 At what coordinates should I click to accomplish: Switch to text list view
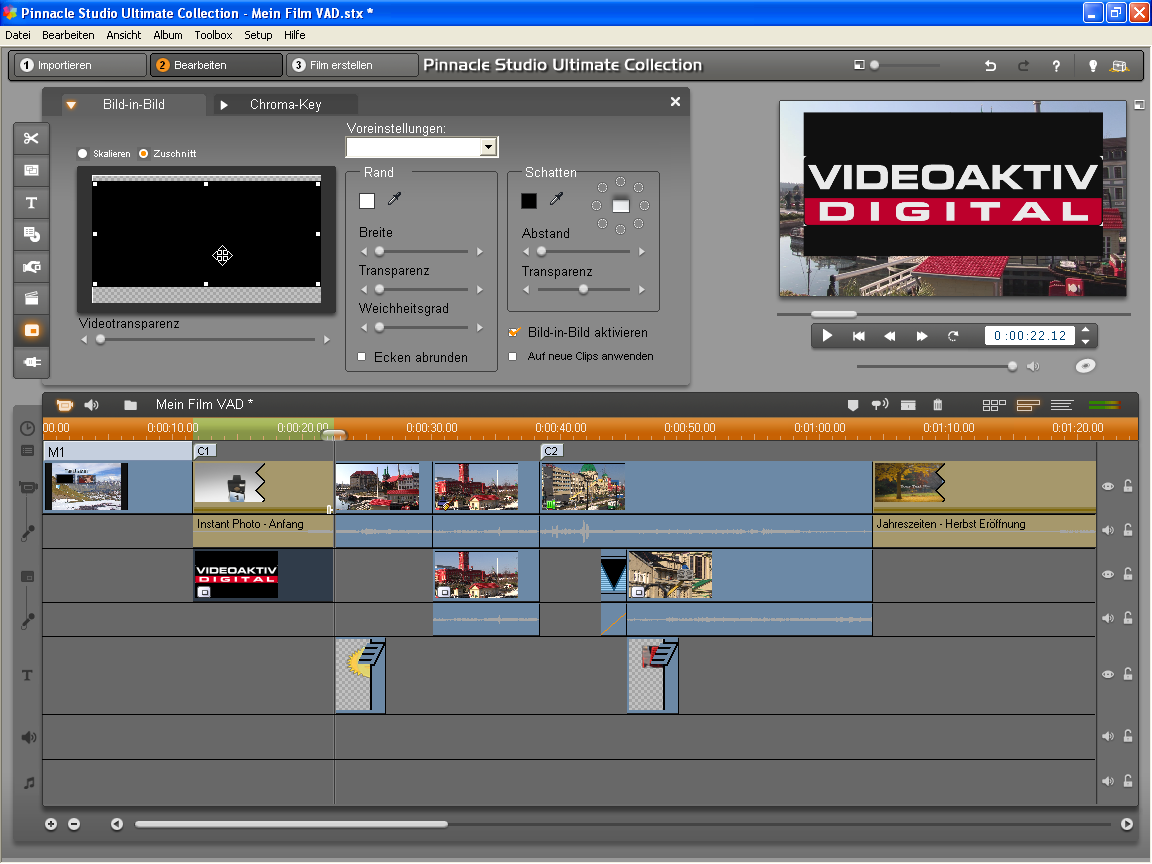(1062, 405)
